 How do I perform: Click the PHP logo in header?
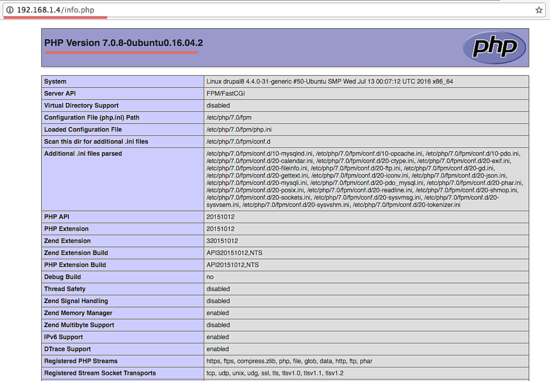point(494,47)
